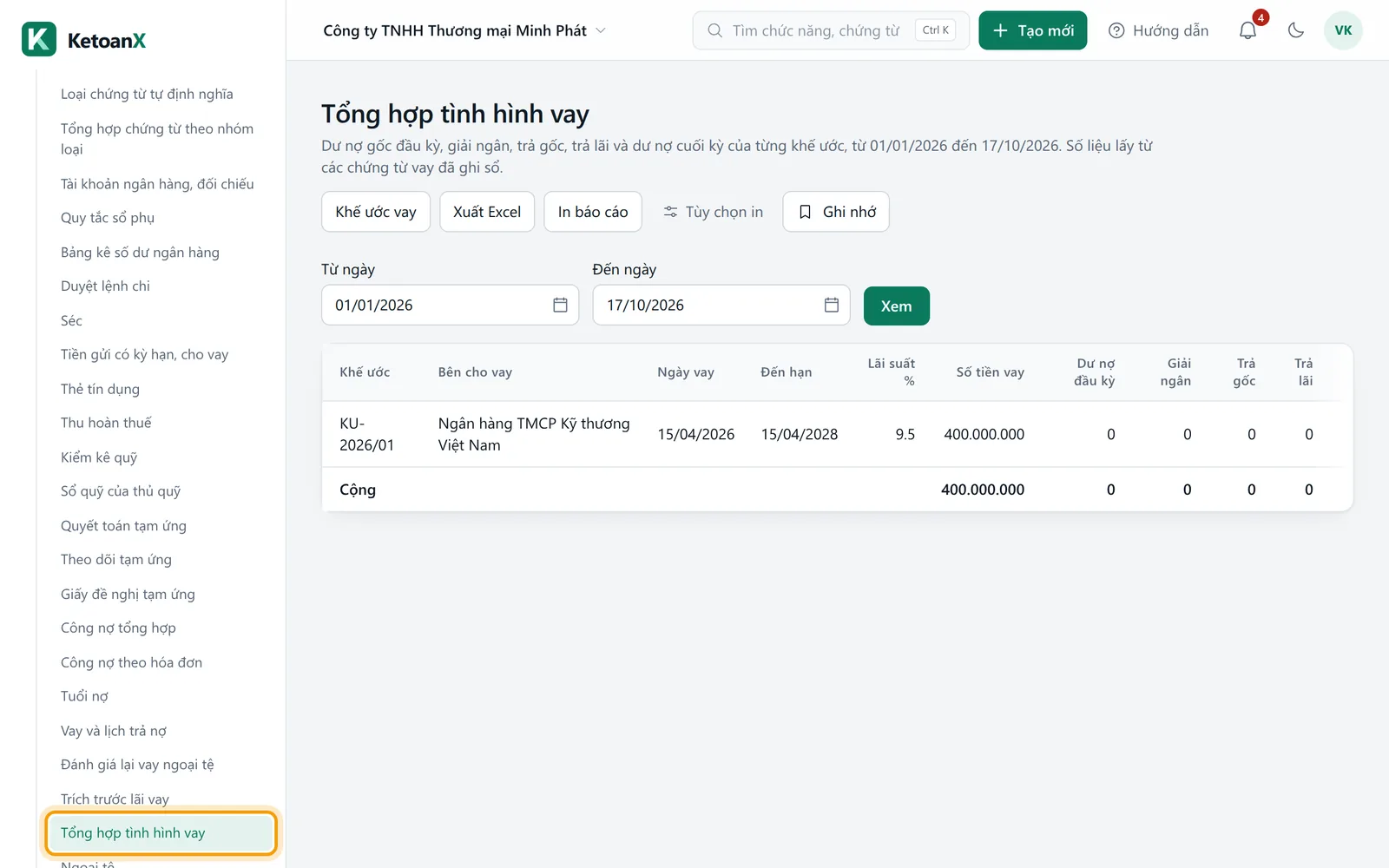
Task: Open calendar picker for Từ ngày
Action: tap(560, 305)
